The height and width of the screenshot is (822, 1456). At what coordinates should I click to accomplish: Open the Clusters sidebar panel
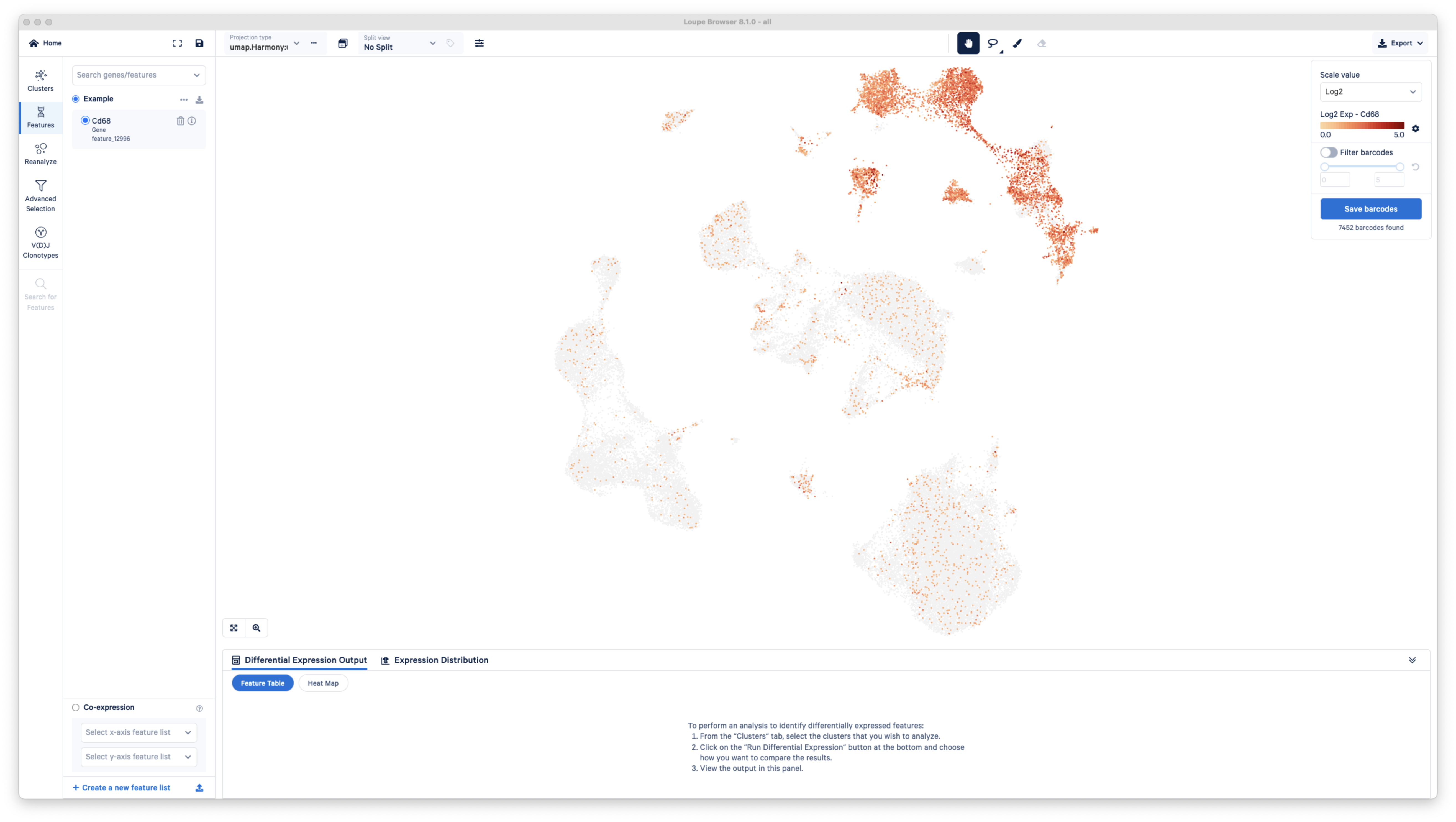[41, 80]
